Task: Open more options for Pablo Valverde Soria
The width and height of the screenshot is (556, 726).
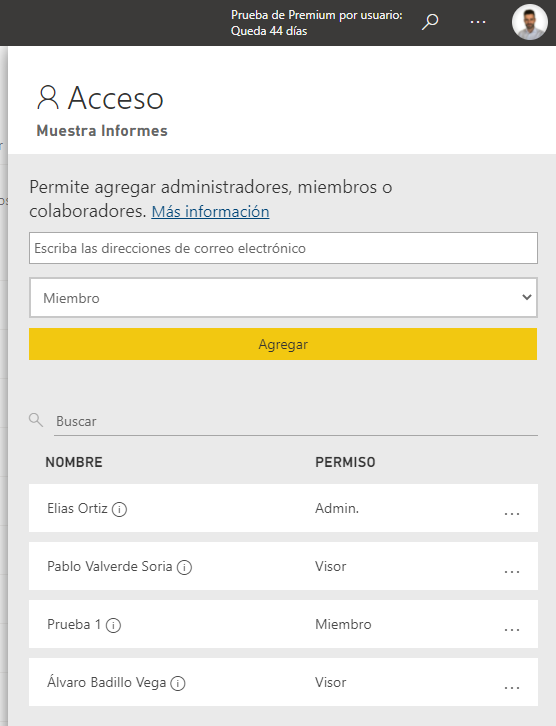Action: (512, 572)
